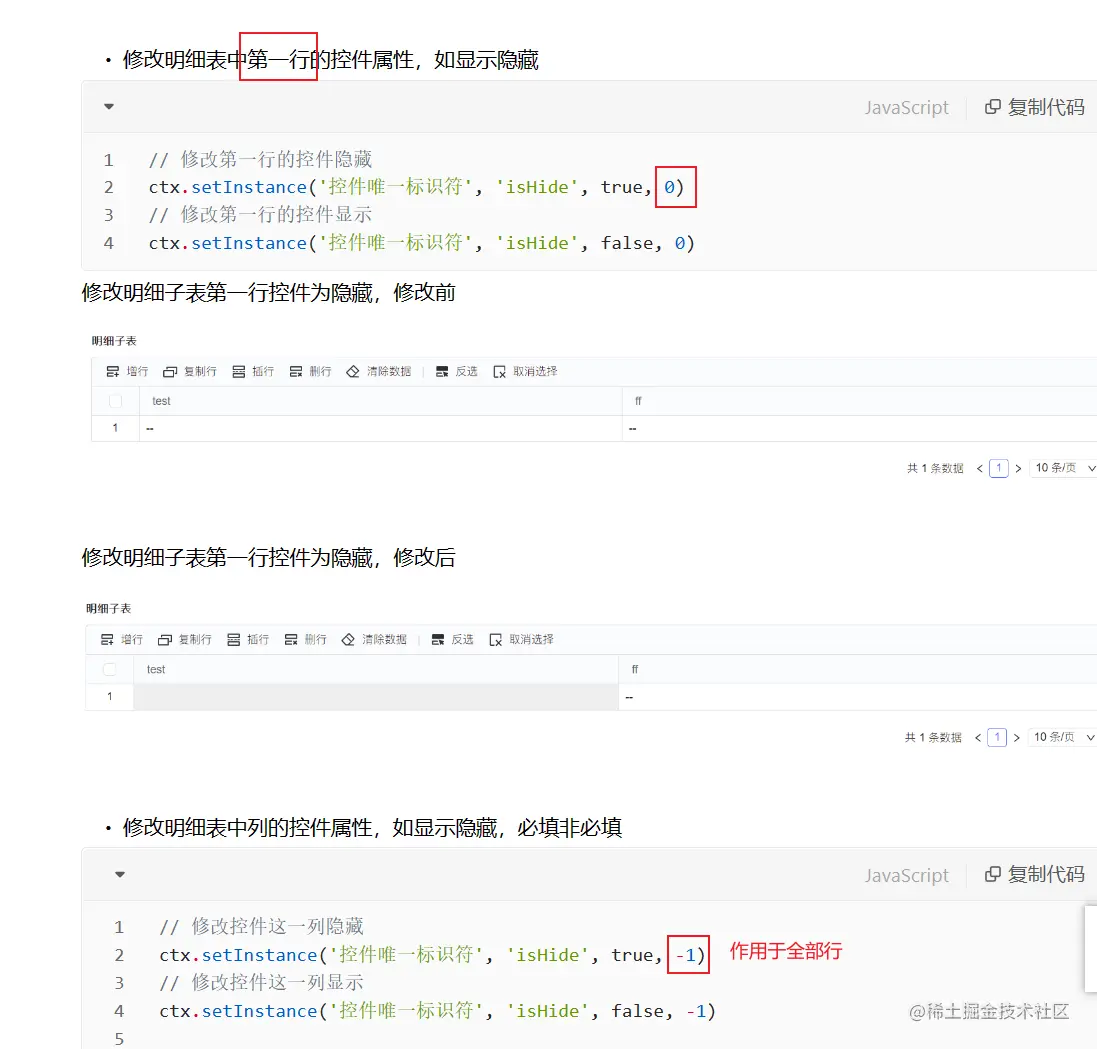Click 反选 in the 修改前 table toolbar
The width and height of the screenshot is (1097, 1049).
point(457,372)
